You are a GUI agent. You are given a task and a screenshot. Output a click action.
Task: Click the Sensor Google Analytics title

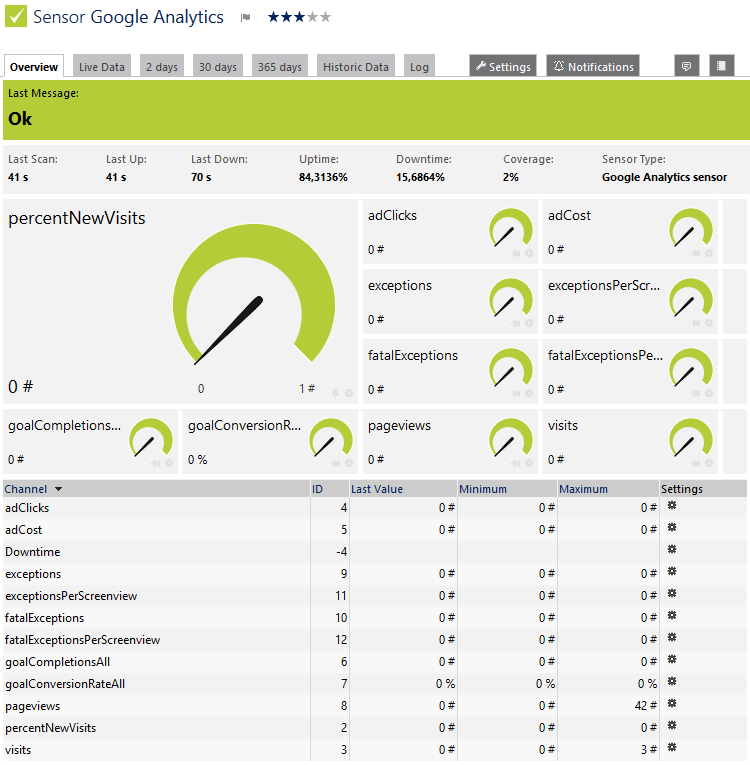point(128,17)
